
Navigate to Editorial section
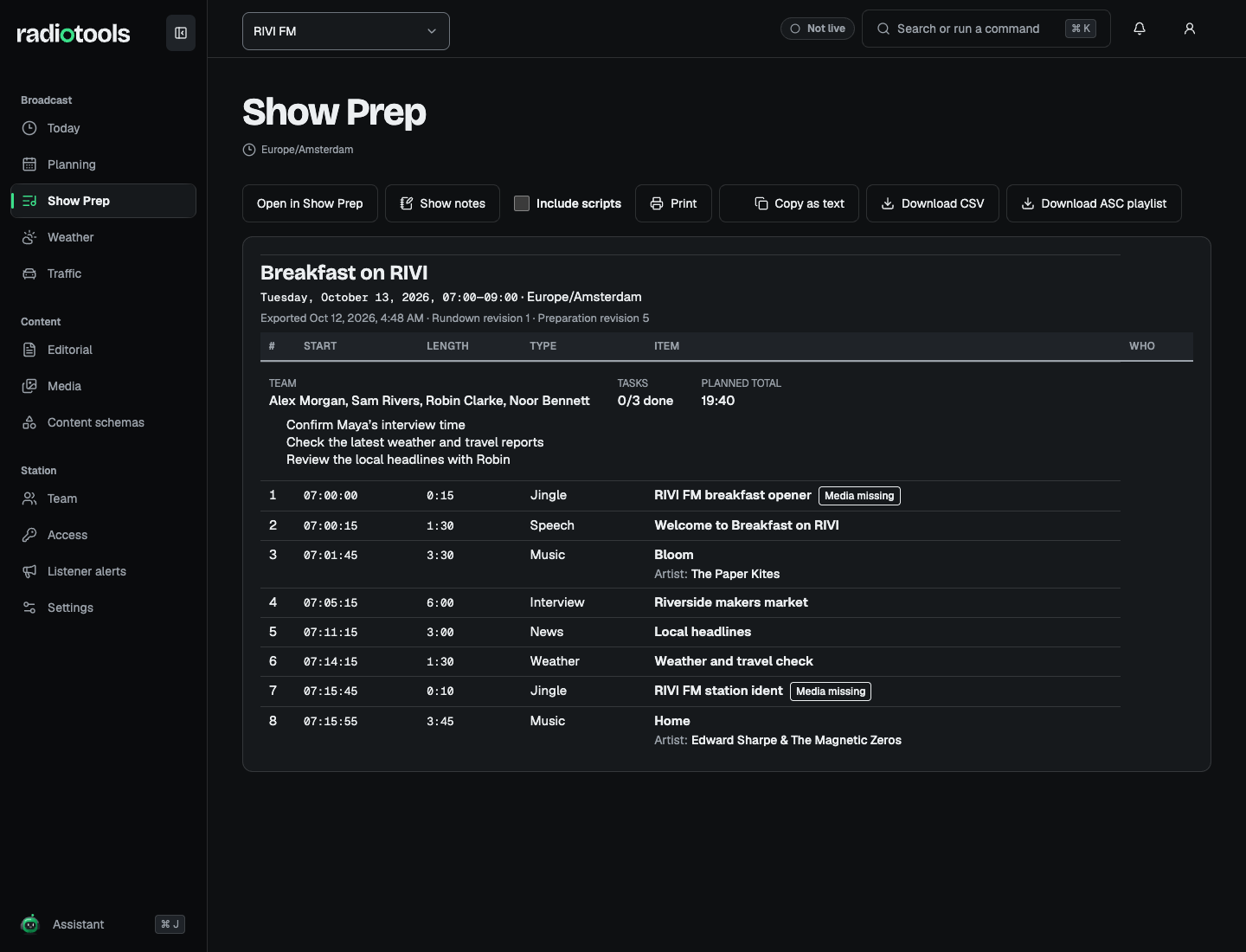[104, 350]
